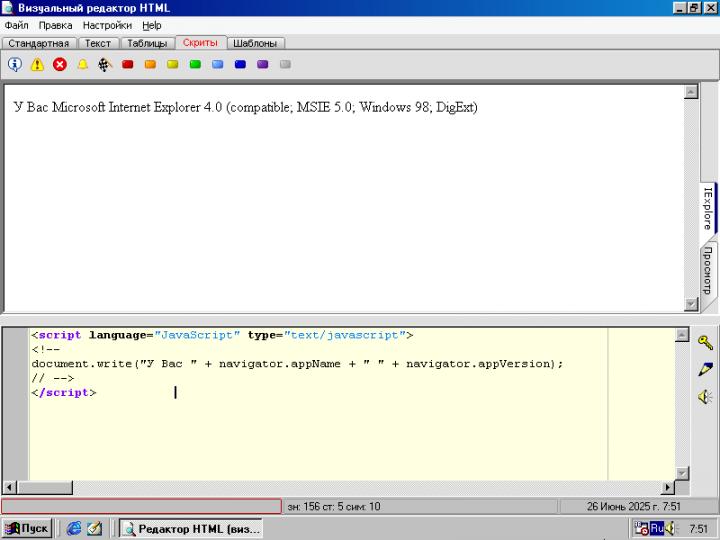Click the Ru language indicator in tray
The image size is (720, 540).
[657, 528]
